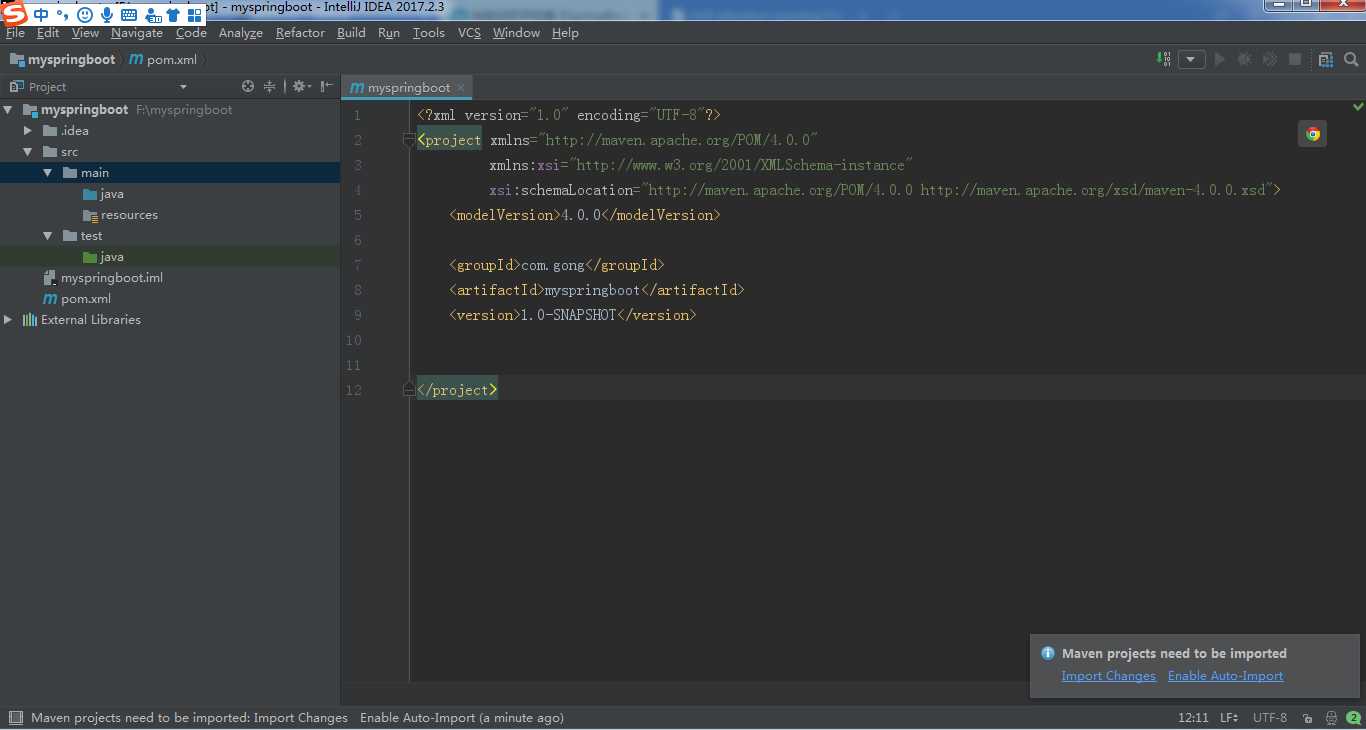
Task: Open the Build menu
Action: point(351,33)
